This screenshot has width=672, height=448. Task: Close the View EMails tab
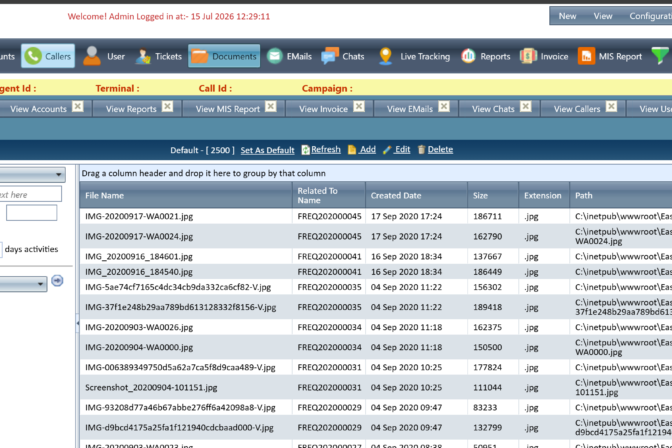point(444,106)
